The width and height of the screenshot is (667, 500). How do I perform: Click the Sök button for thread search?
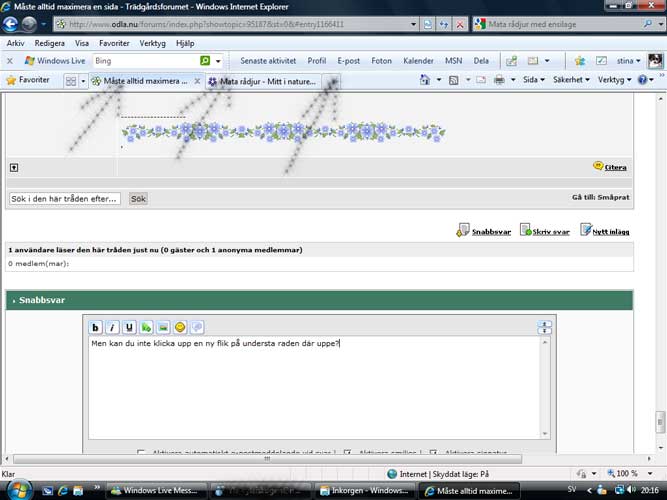click(x=138, y=199)
